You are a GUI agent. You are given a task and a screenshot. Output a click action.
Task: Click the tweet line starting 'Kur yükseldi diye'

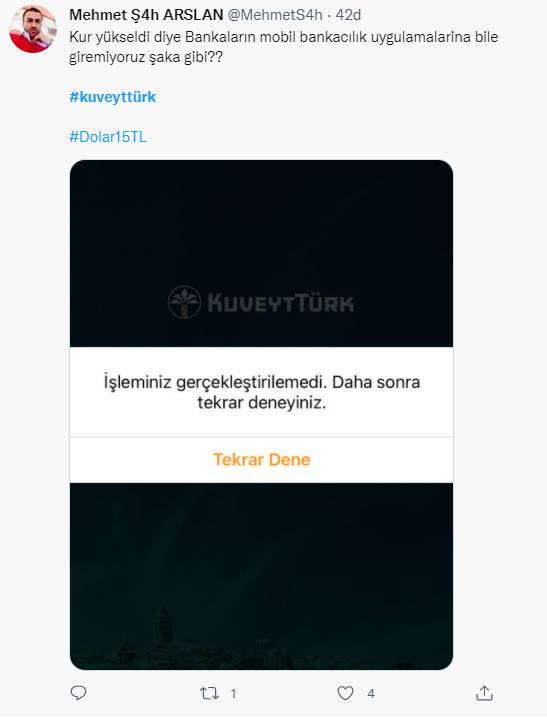click(x=284, y=37)
